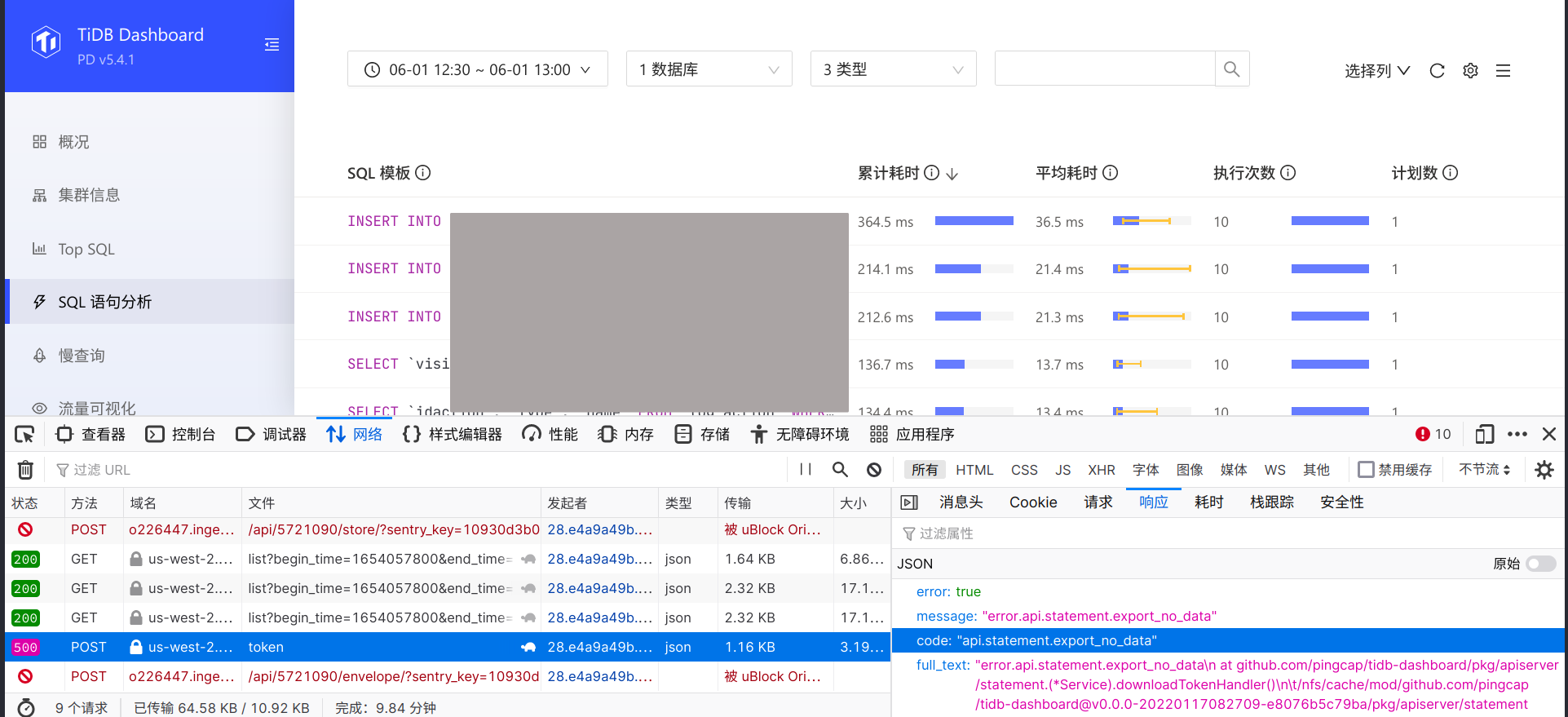The height and width of the screenshot is (717, 1568).
Task: Select the 500 POST token request row
Action: tap(448, 647)
